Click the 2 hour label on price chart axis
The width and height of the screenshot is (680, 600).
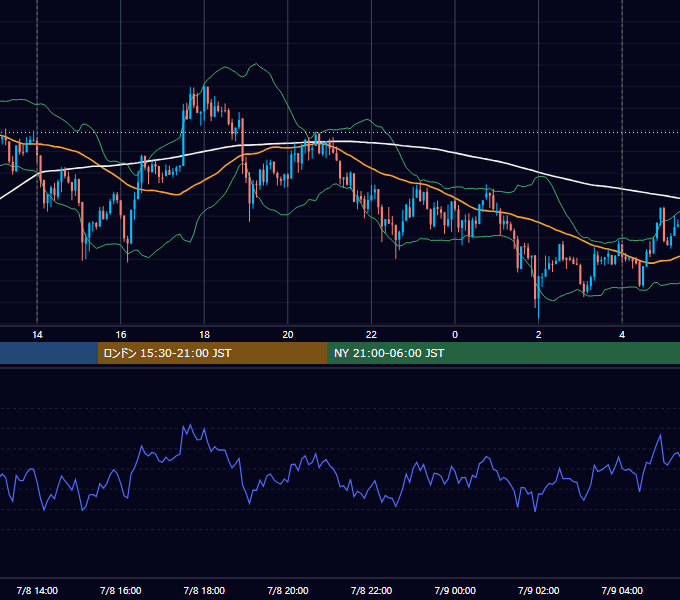pyautogui.click(x=539, y=335)
